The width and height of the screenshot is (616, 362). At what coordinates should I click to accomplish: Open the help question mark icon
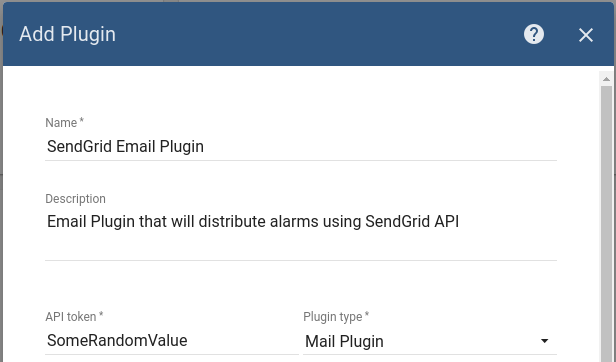pos(534,35)
